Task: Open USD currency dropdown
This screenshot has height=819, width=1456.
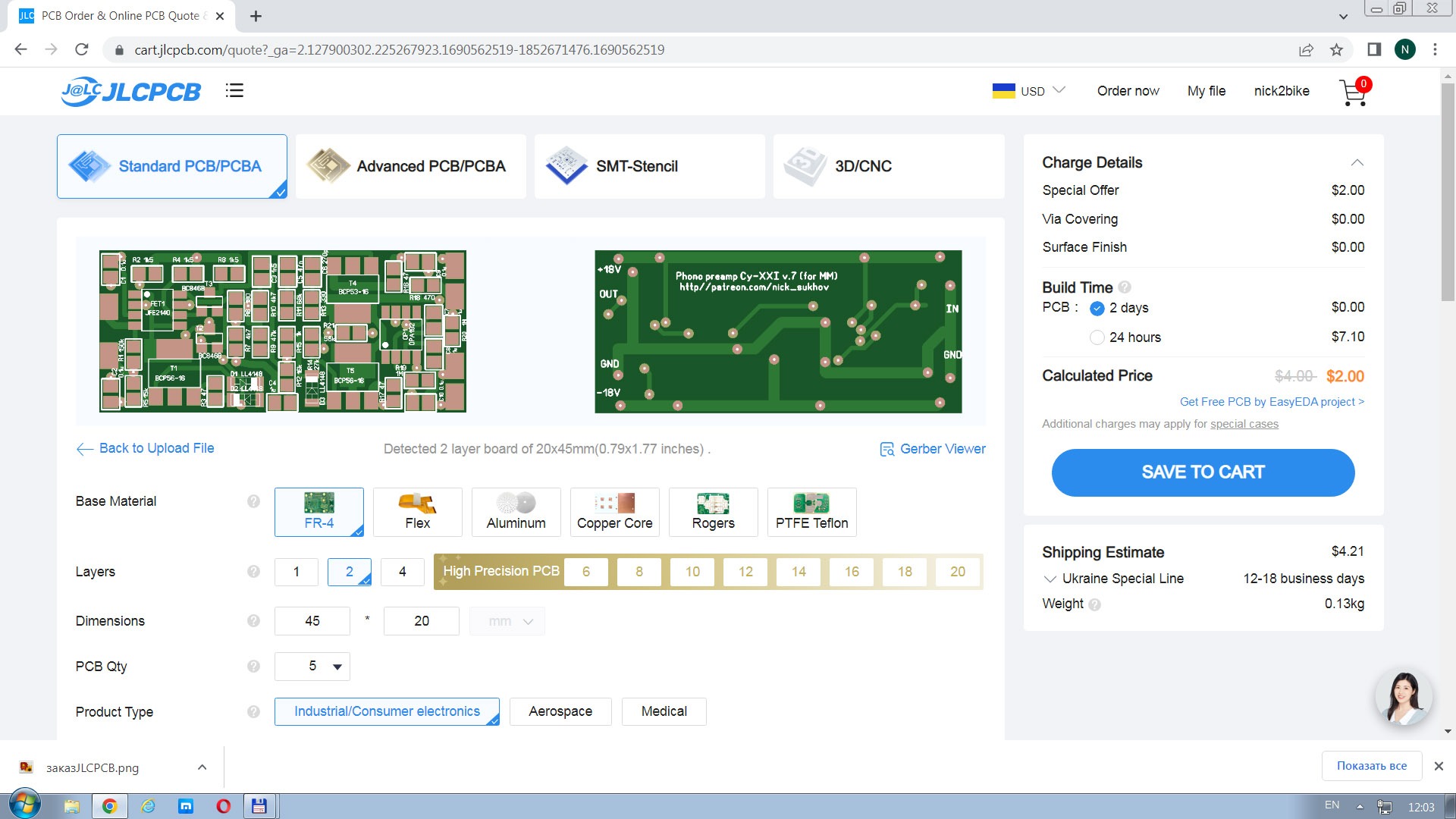Action: coord(1029,91)
